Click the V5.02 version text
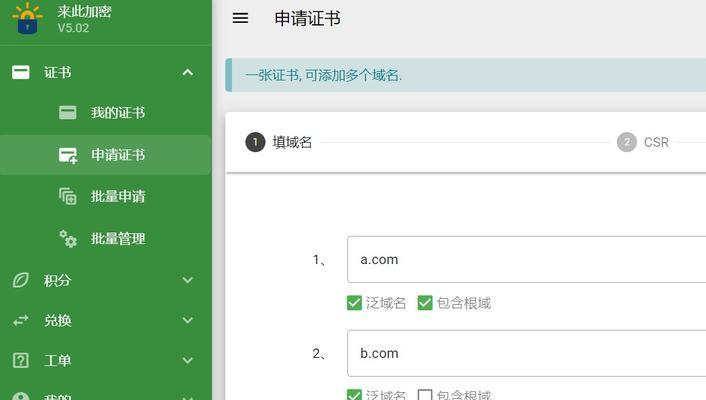706x400 pixels. coord(73,28)
